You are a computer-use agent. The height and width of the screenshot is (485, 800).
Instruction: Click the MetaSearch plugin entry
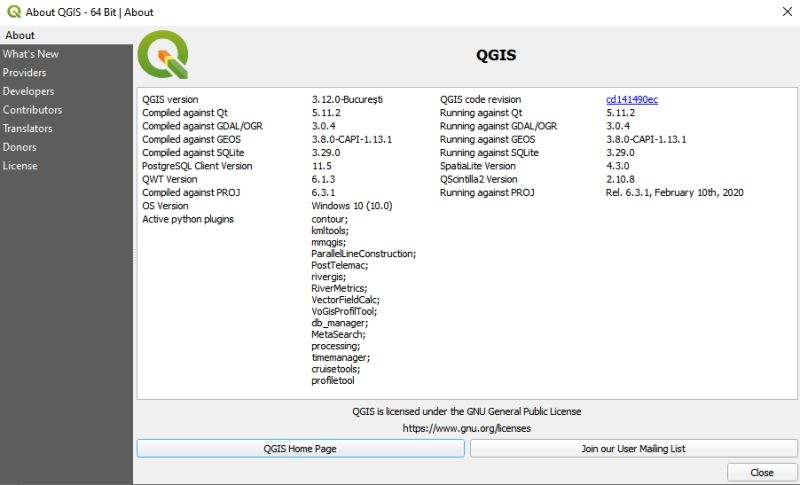tap(338, 335)
